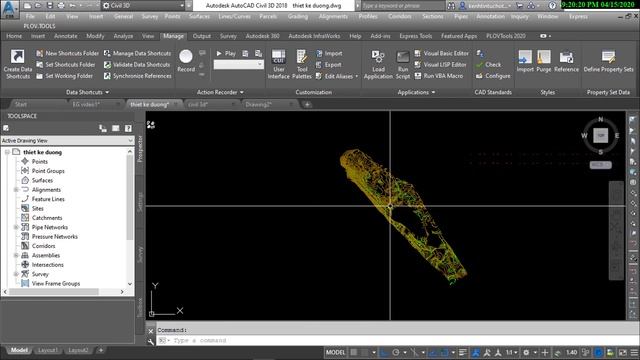Run the CAD Standards Check

coord(489,64)
